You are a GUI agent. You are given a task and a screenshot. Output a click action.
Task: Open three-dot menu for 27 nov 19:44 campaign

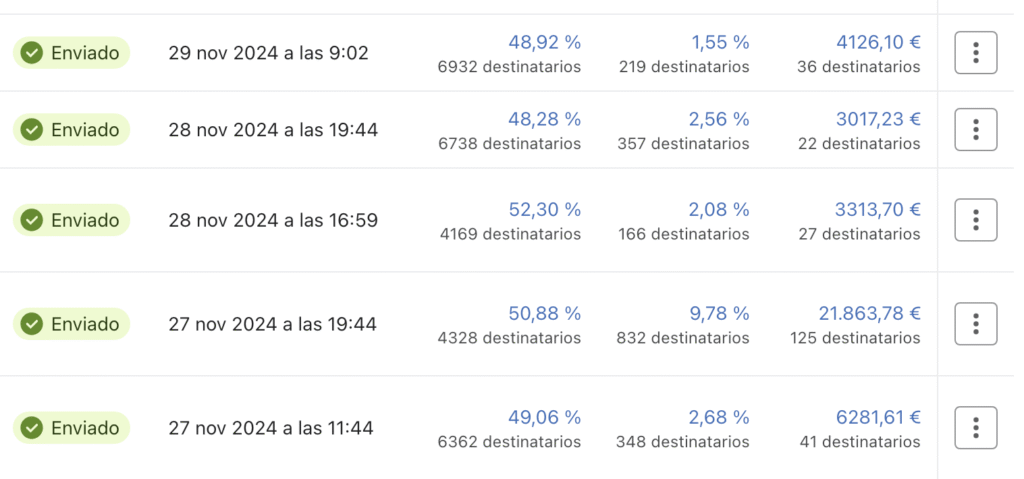coord(975,324)
